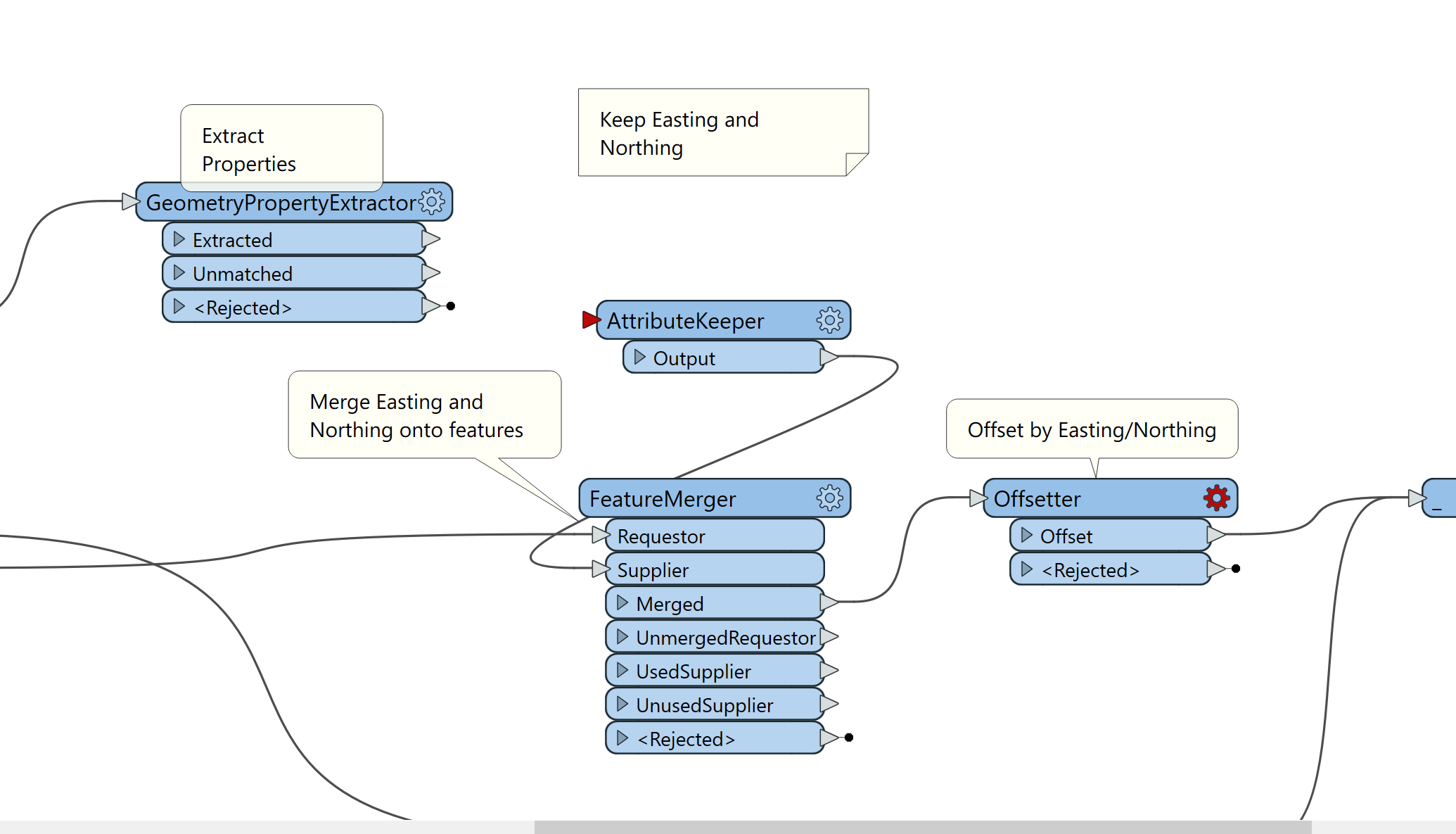Click the Extracted port label
The height and width of the screenshot is (834, 1456).
point(232,240)
